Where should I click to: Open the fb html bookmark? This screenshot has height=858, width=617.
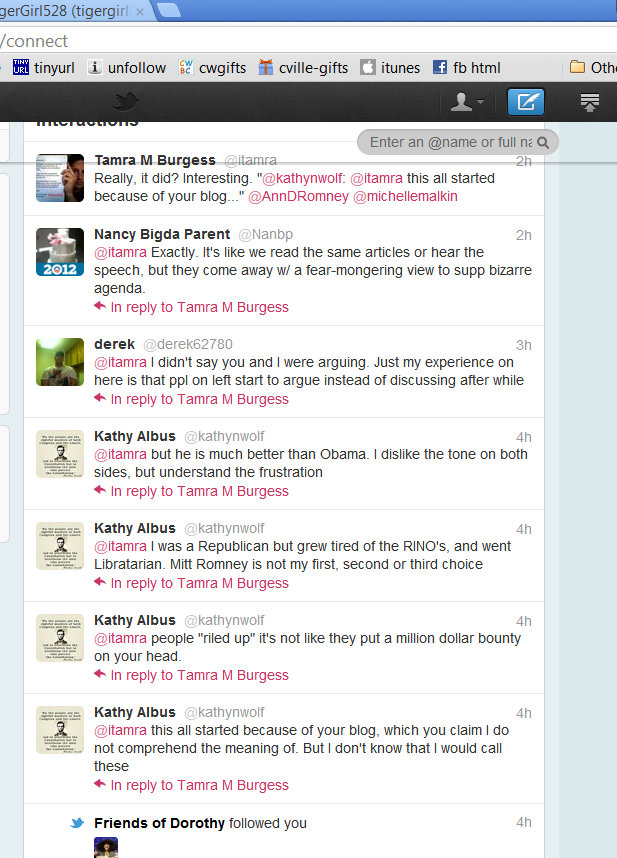pos(467,68)
